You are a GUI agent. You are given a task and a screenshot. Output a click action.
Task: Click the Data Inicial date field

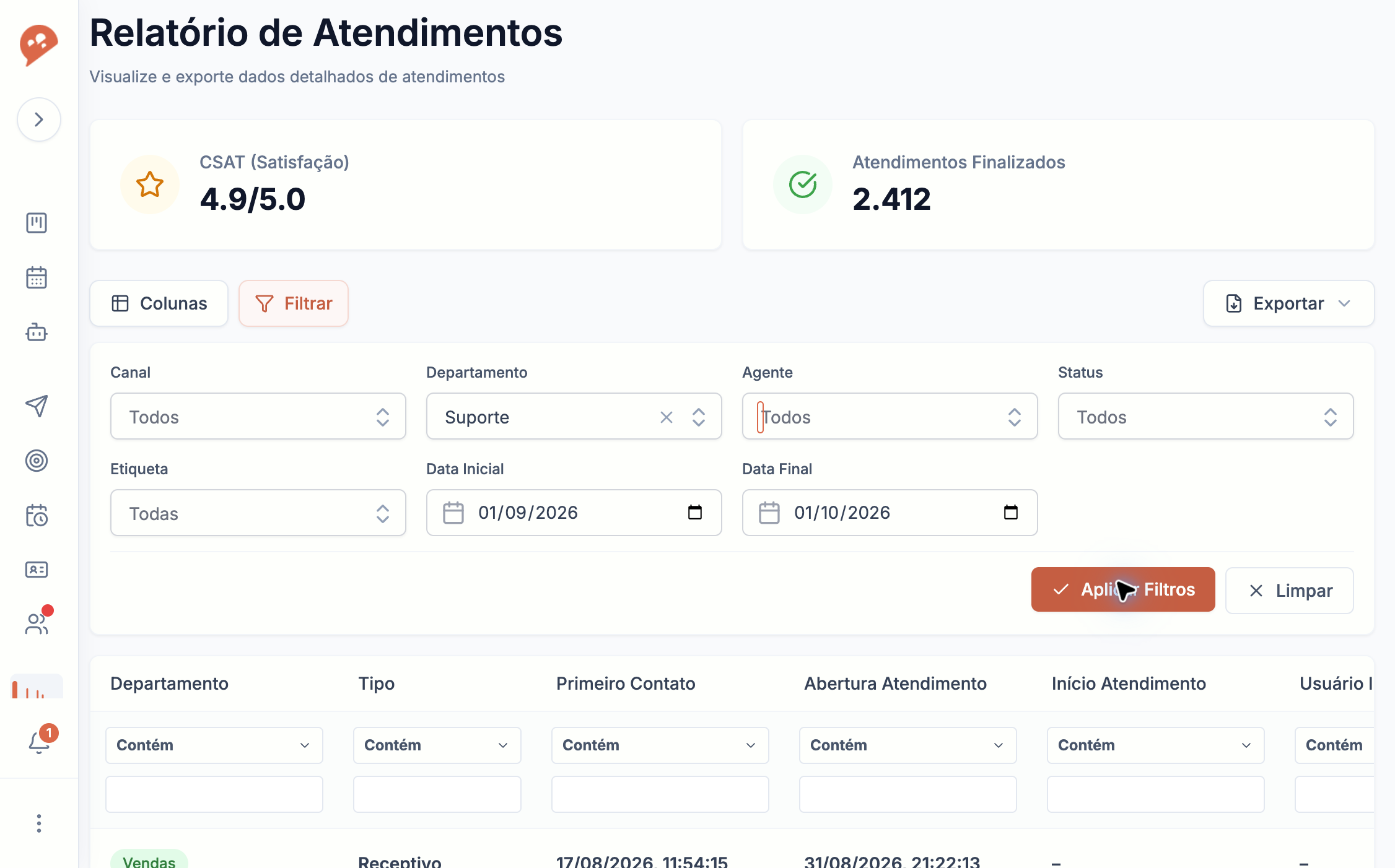point(574,513)
